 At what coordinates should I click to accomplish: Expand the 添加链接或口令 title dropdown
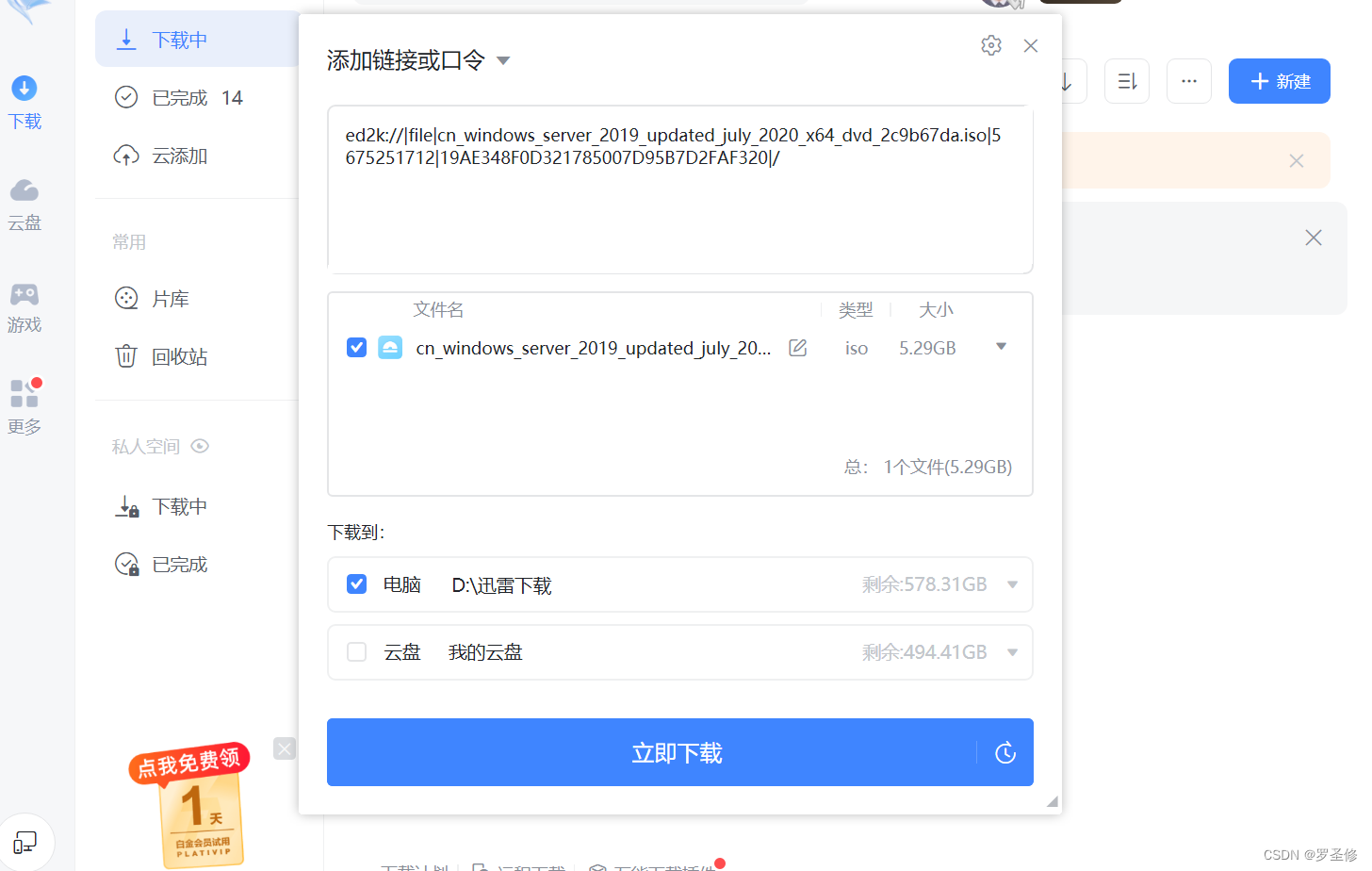503,61
